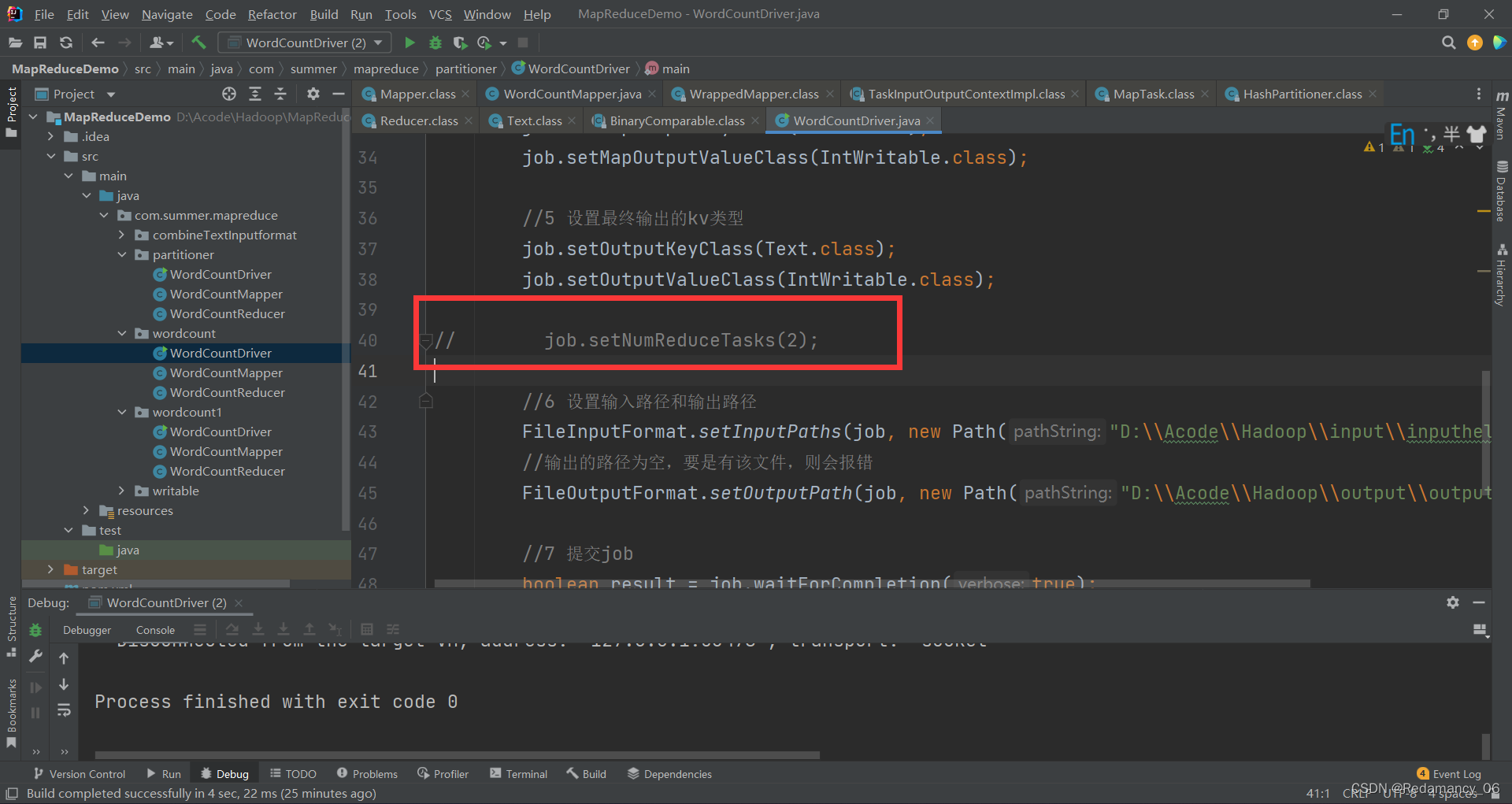Open Project panel settings gear
This screenshot has height=804, width=1512.
tap(313, 94)
